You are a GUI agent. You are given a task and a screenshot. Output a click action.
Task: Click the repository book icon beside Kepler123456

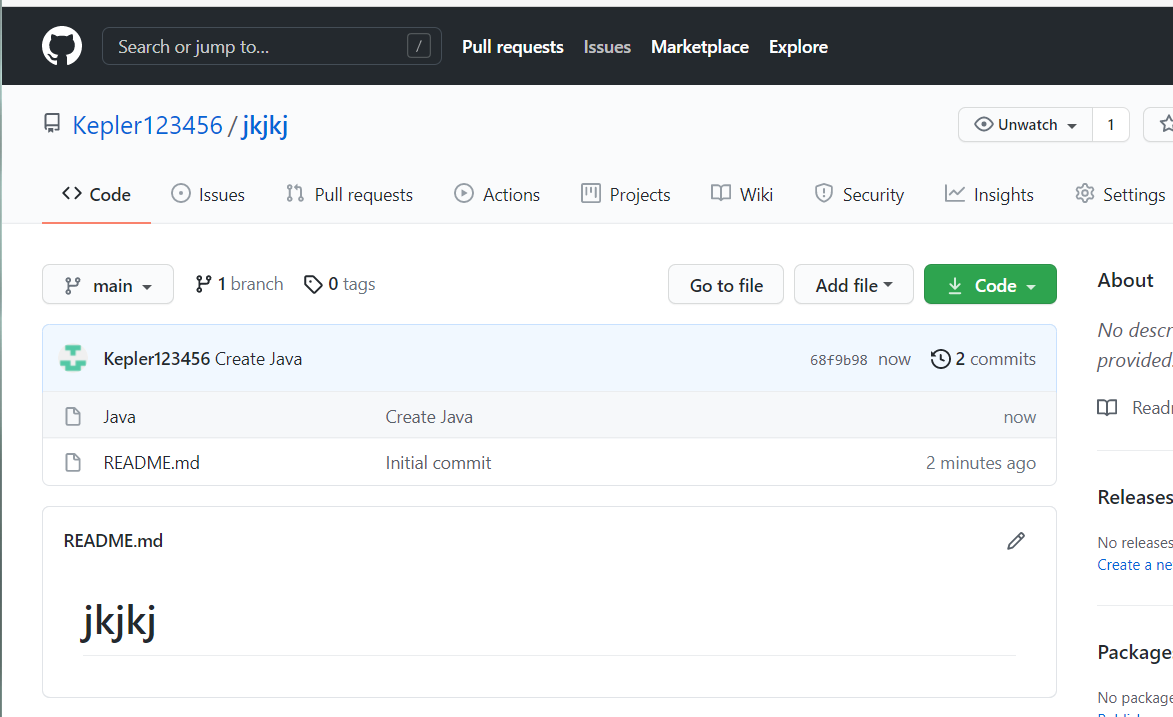tap(52, 123)
